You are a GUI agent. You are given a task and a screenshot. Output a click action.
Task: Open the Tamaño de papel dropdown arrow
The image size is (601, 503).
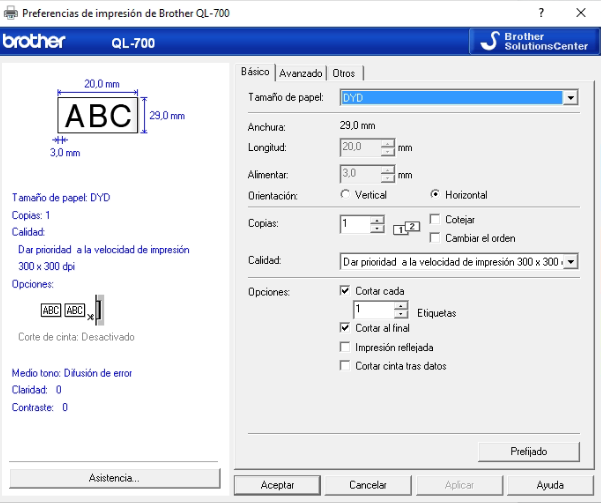click(x=570, y=98)
